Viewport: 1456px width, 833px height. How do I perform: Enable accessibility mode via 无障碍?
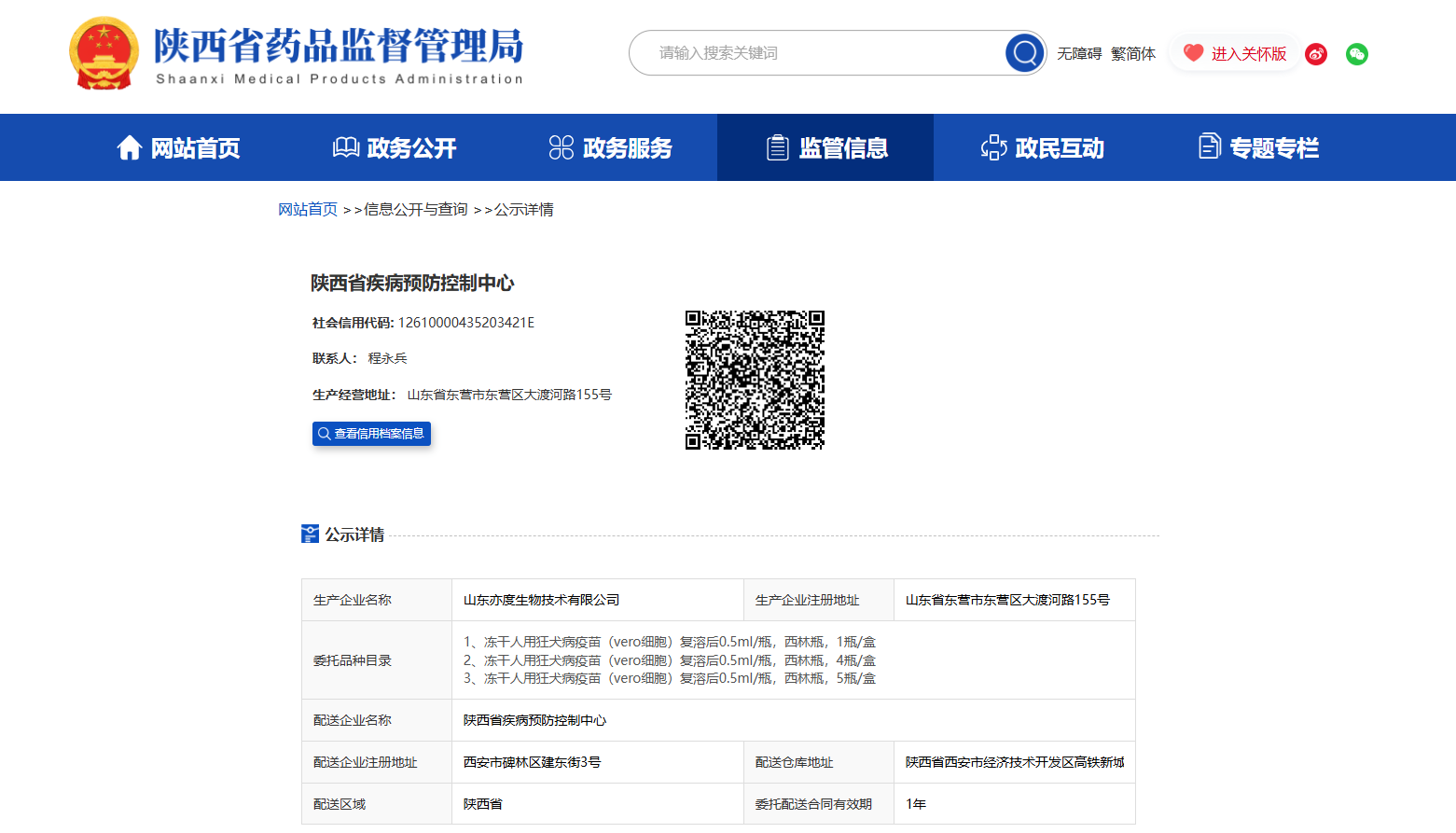point(1079,54)
